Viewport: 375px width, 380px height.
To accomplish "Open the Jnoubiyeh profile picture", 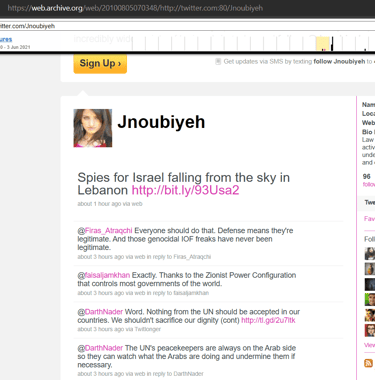I will [93, 128].
